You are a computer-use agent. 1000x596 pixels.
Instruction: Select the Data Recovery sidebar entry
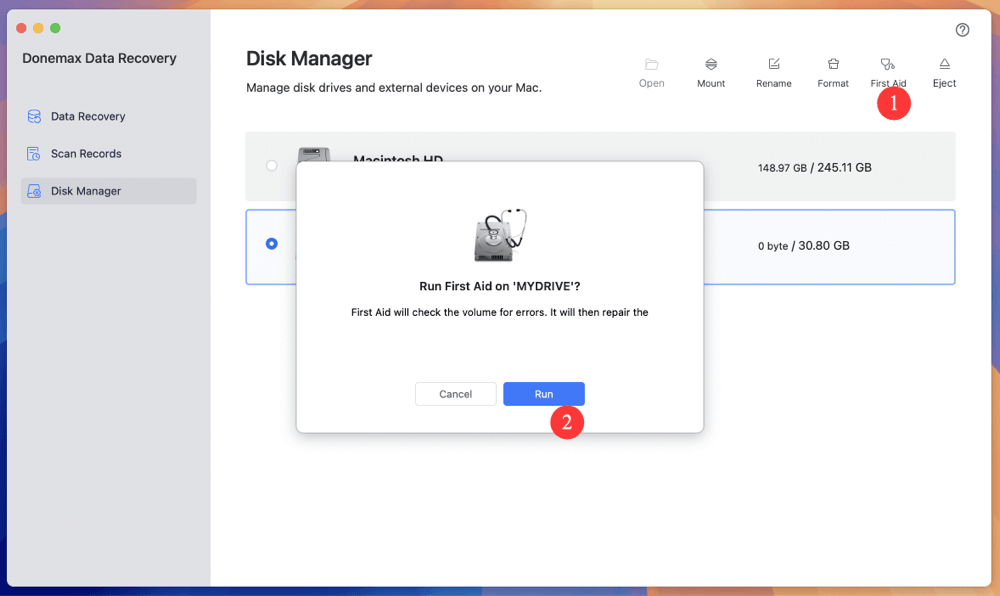pos(88,116)
